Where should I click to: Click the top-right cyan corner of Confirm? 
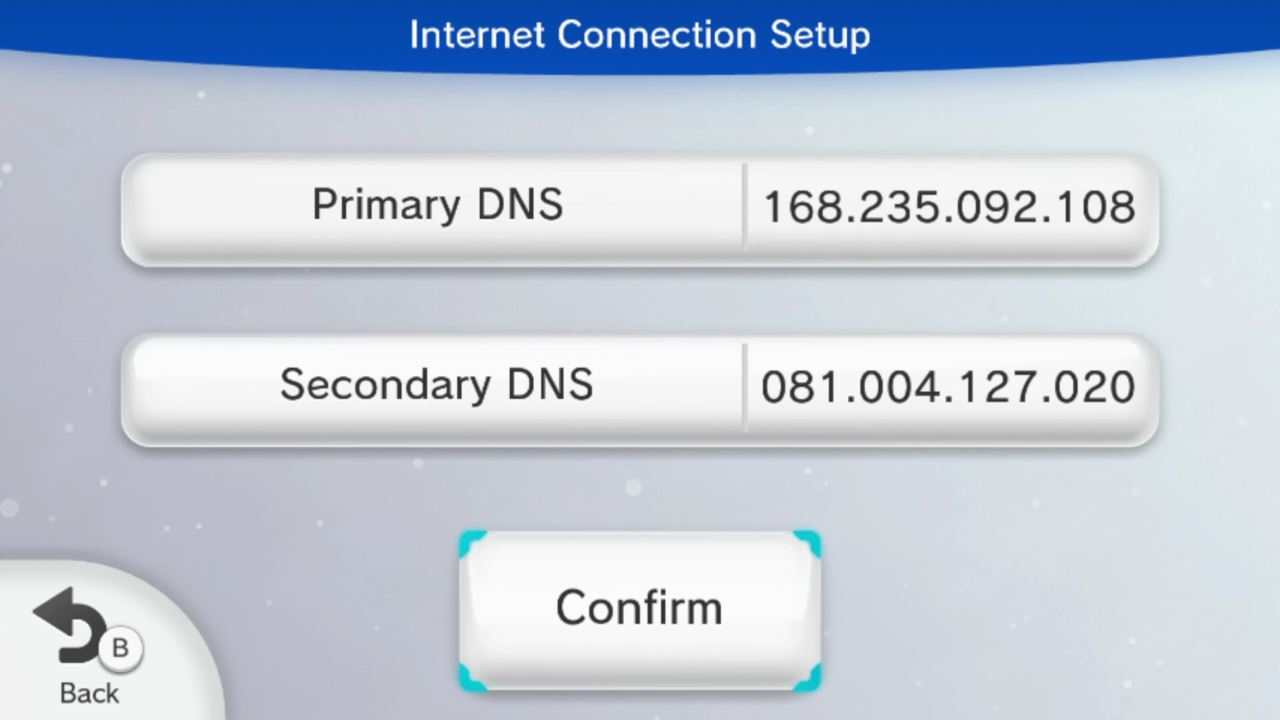tap(807, 545)
